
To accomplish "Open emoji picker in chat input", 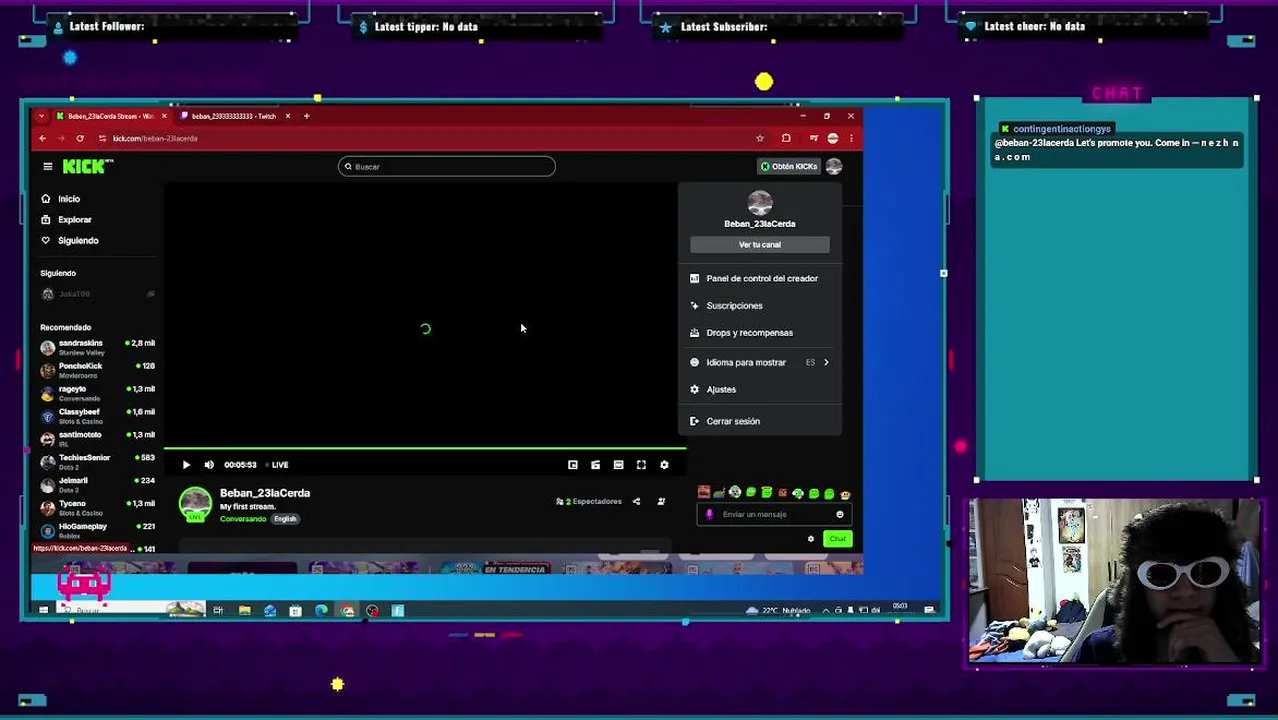I will [x=839, y=514].
